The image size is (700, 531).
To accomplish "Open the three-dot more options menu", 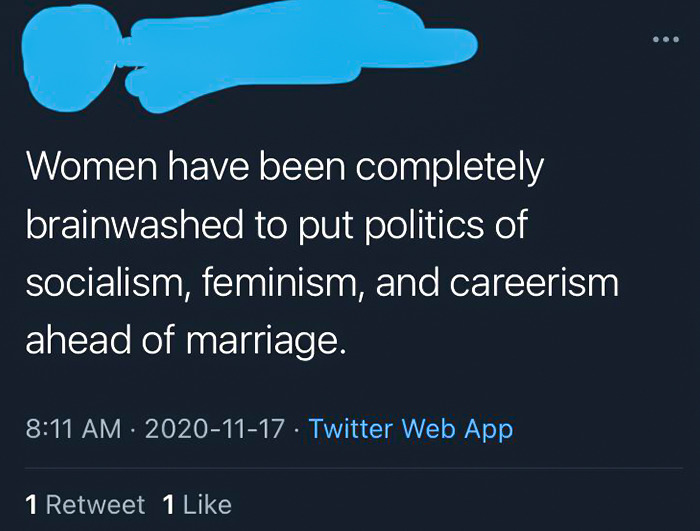I will point(664,40).
